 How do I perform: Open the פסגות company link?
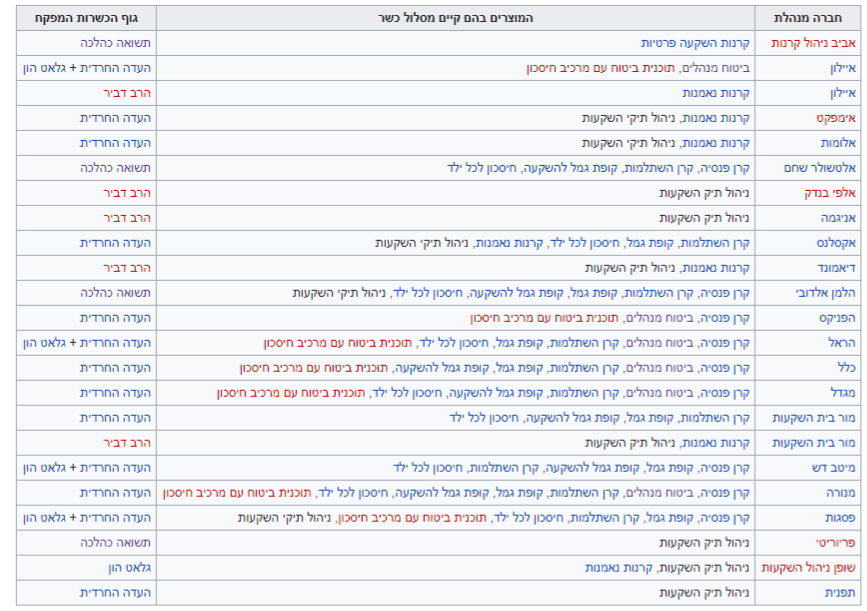pyautogui.click(x=840, y=518)
